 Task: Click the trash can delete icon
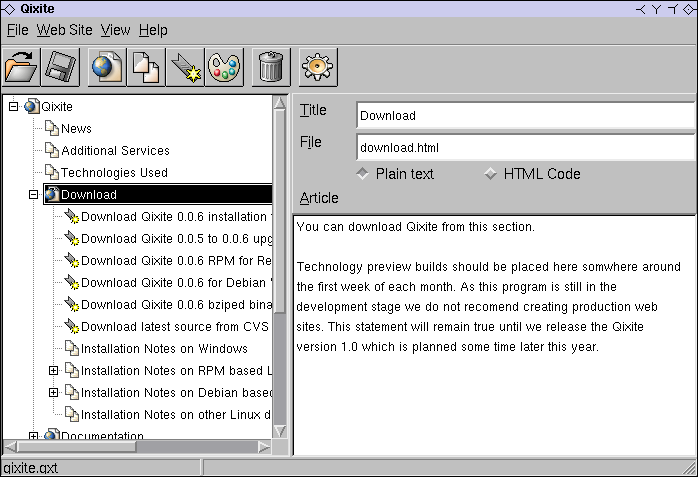pos(271,67)
